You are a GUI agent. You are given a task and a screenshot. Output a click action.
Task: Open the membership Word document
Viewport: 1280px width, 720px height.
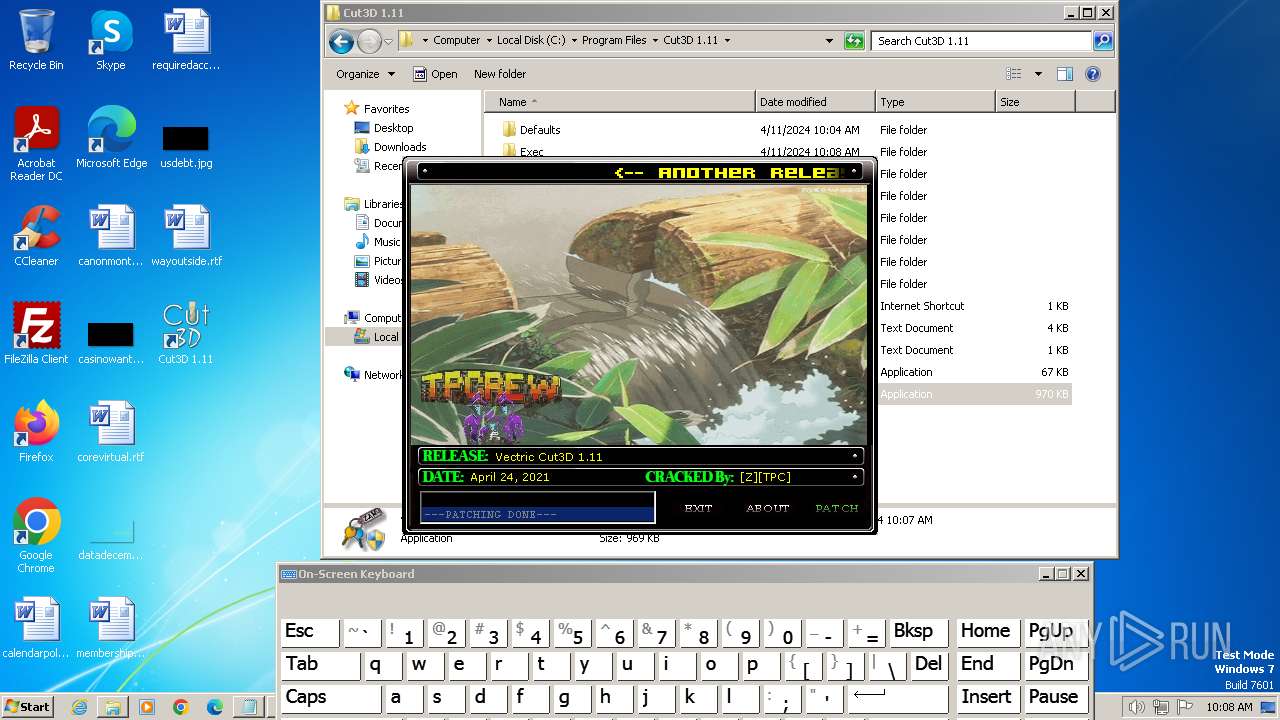111,627
